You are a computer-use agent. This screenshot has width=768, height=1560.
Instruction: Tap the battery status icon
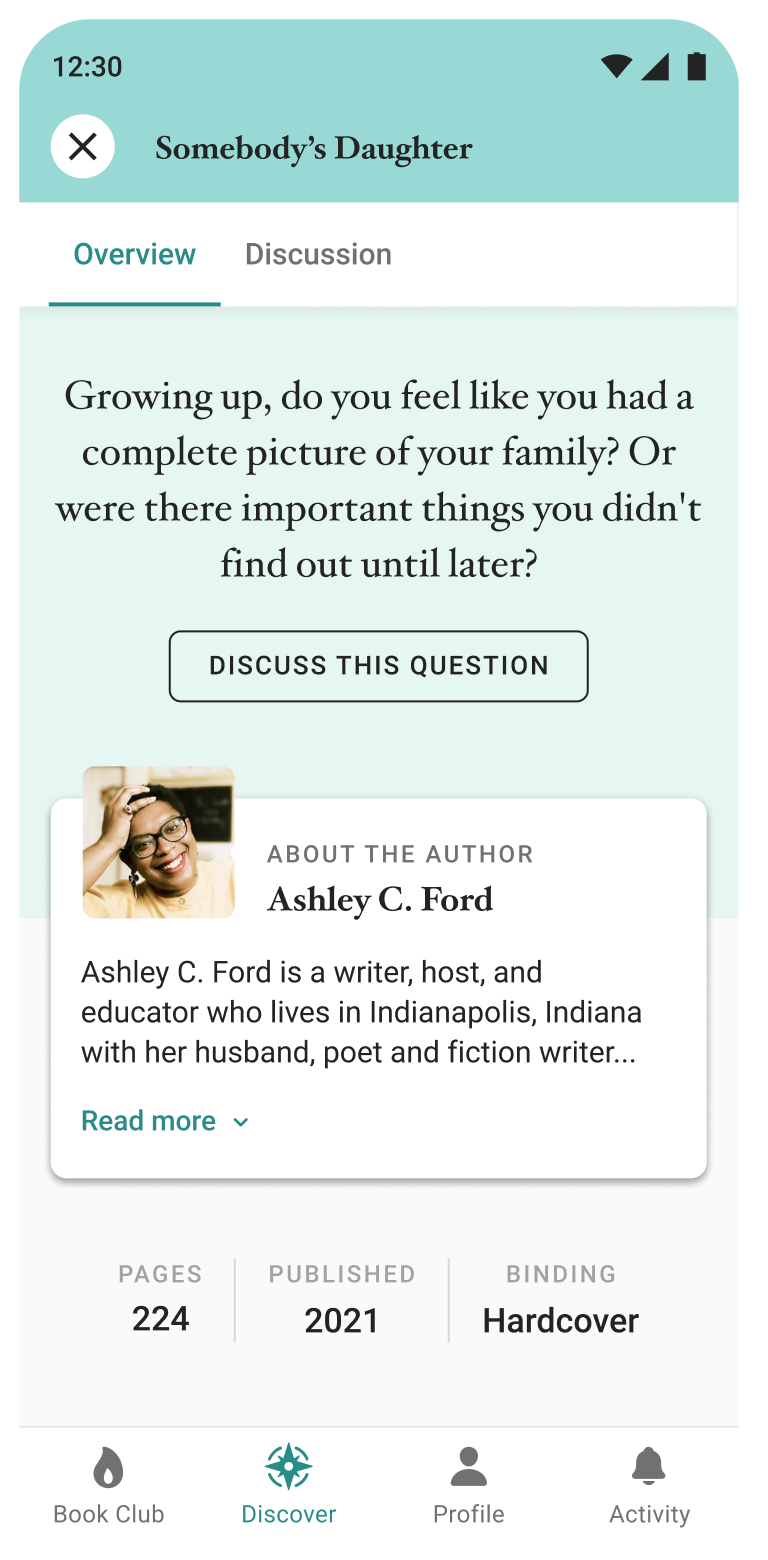click(697, 66)
